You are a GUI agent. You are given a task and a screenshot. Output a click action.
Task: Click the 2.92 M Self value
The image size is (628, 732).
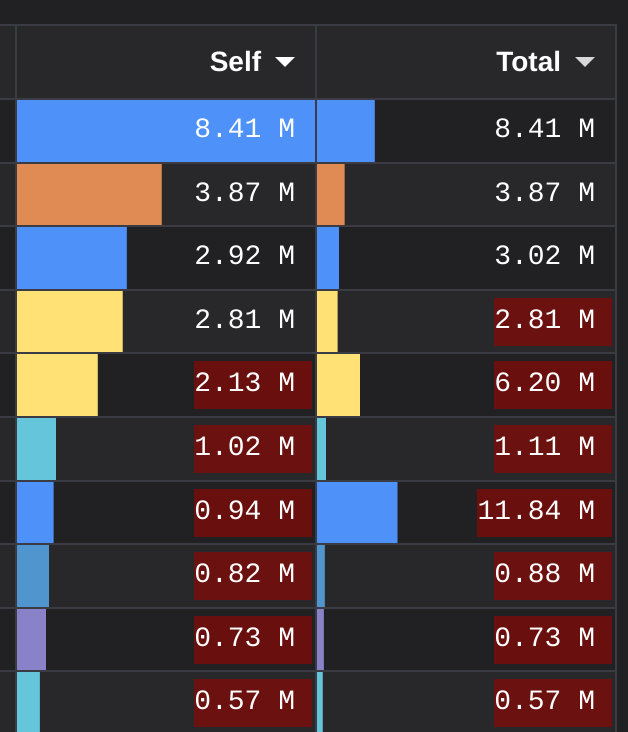point(245,256)
